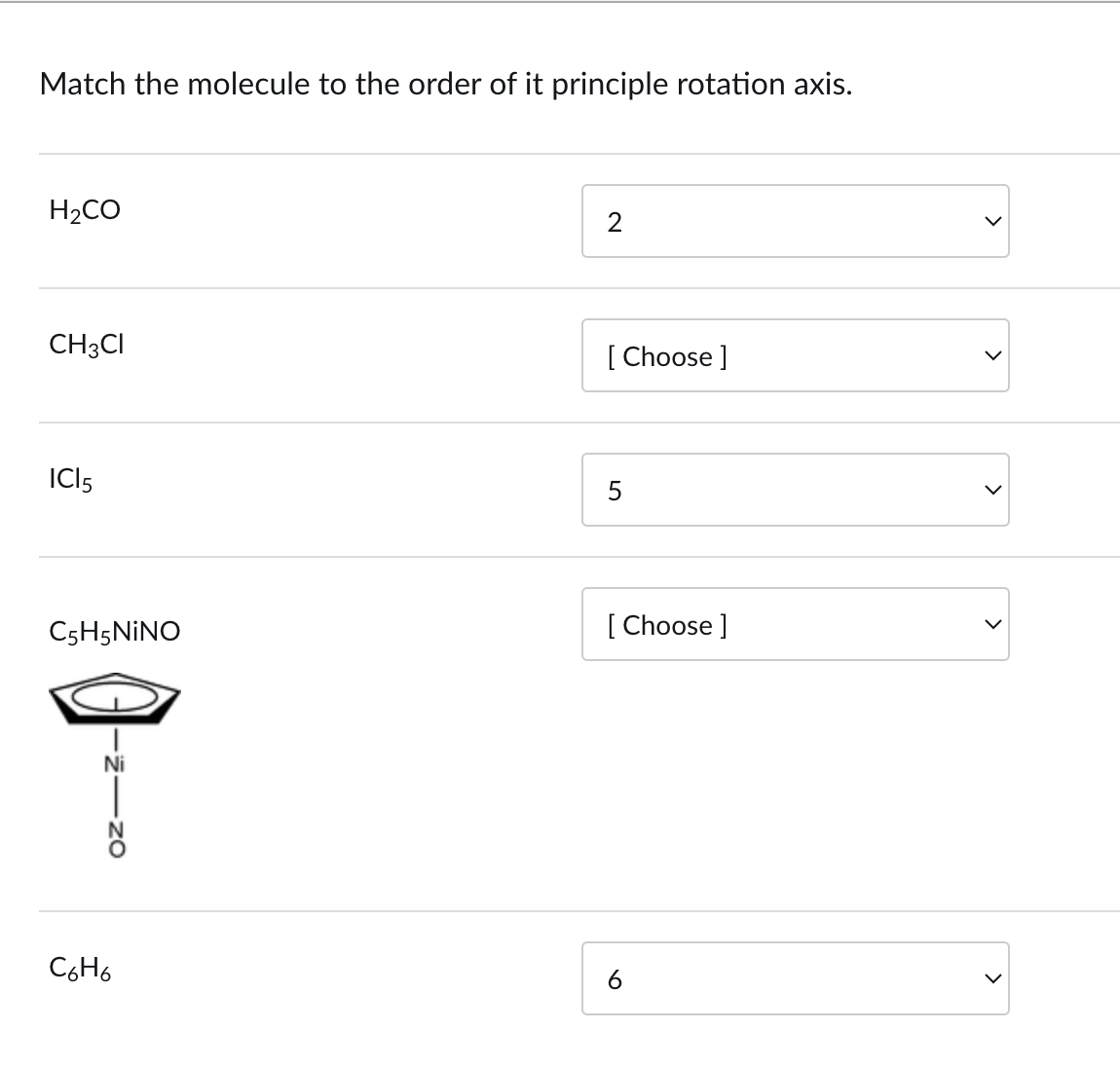1120x1067 pixels.
Task: Click the chevron arrow on the C5H5NiNO dropdown
Action: [991, 625]
